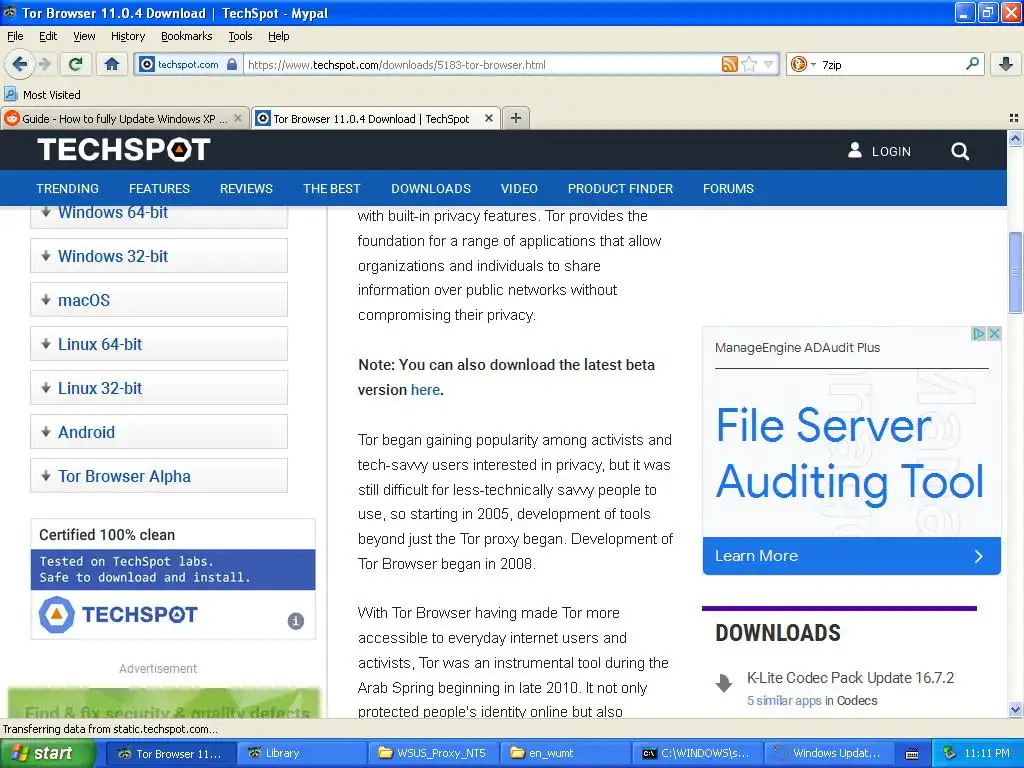Bookmark this page with the star icon
The width and height of the screenshot is (1024, 768).
point(749,64)
